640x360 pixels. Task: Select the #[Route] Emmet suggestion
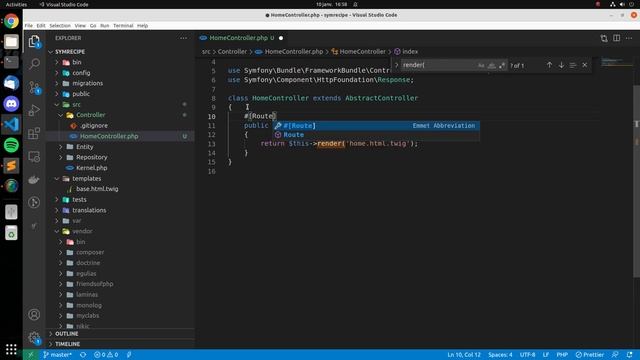tap(376, 126)
